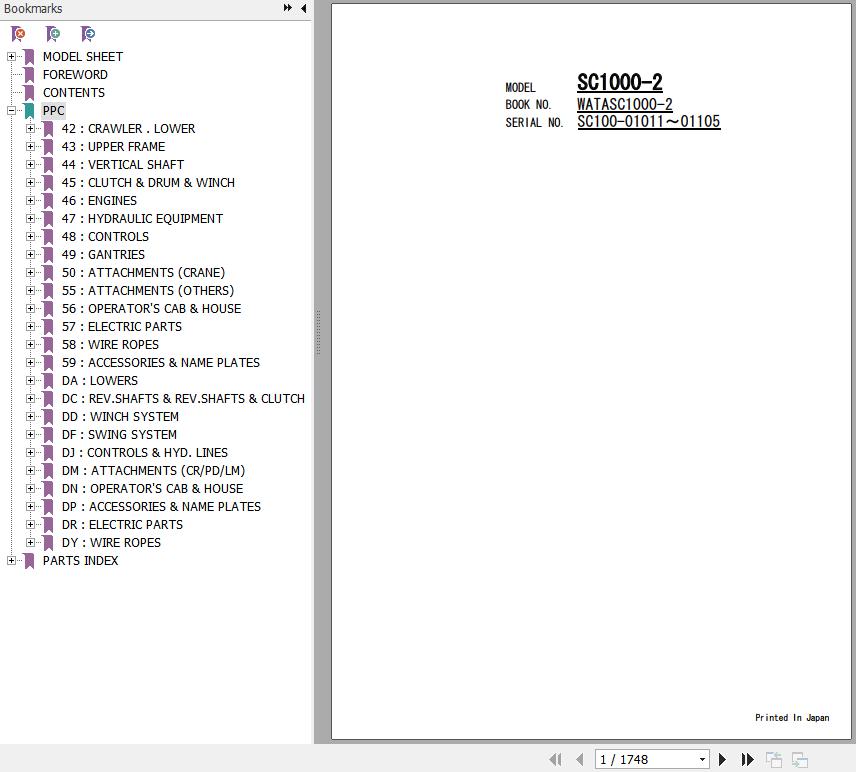Open the page number dropdown arrow
The height and width of the screenshot is (772, 856).
coord(702,759)
